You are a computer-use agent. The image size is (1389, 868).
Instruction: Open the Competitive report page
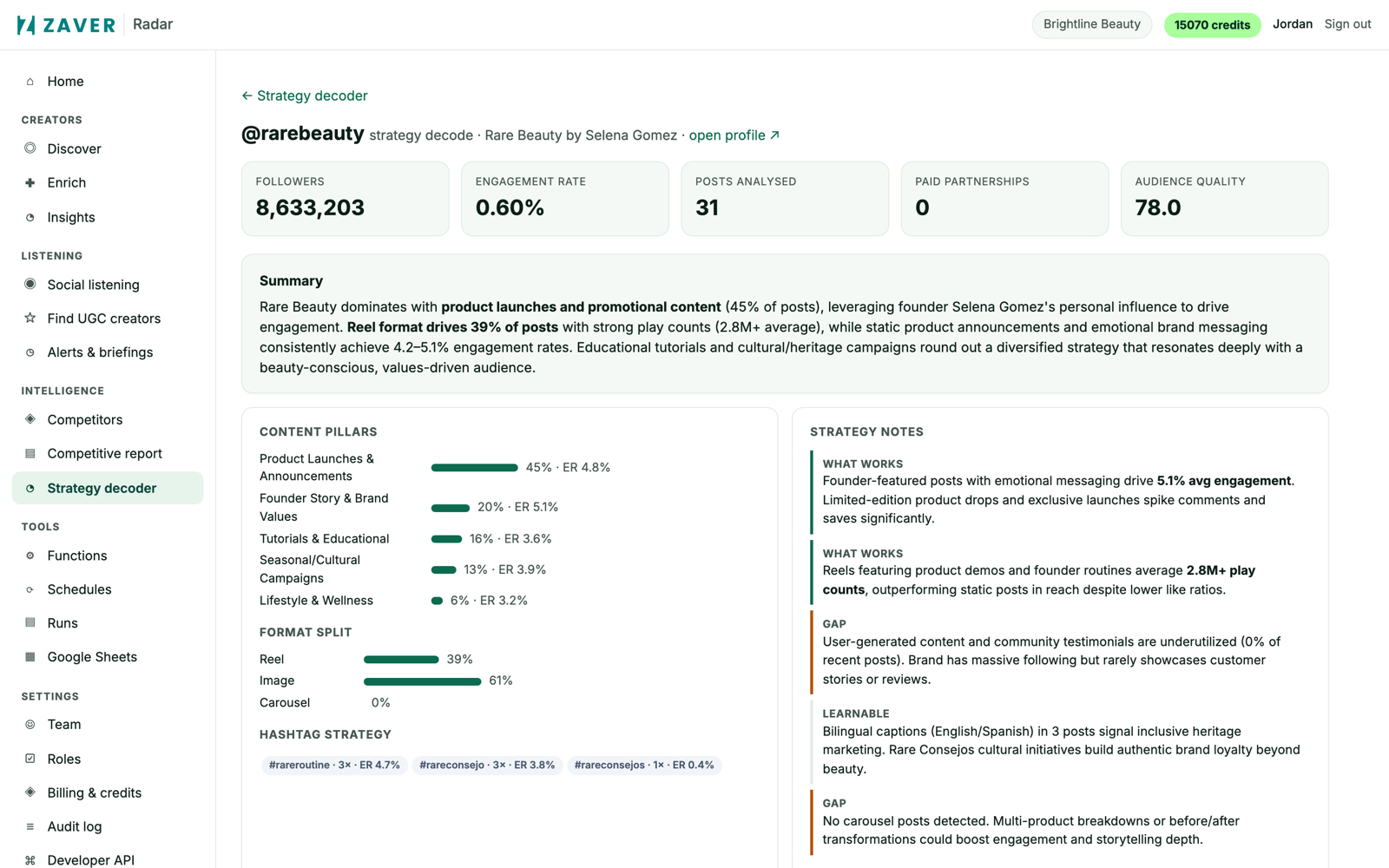pos(108,454)
